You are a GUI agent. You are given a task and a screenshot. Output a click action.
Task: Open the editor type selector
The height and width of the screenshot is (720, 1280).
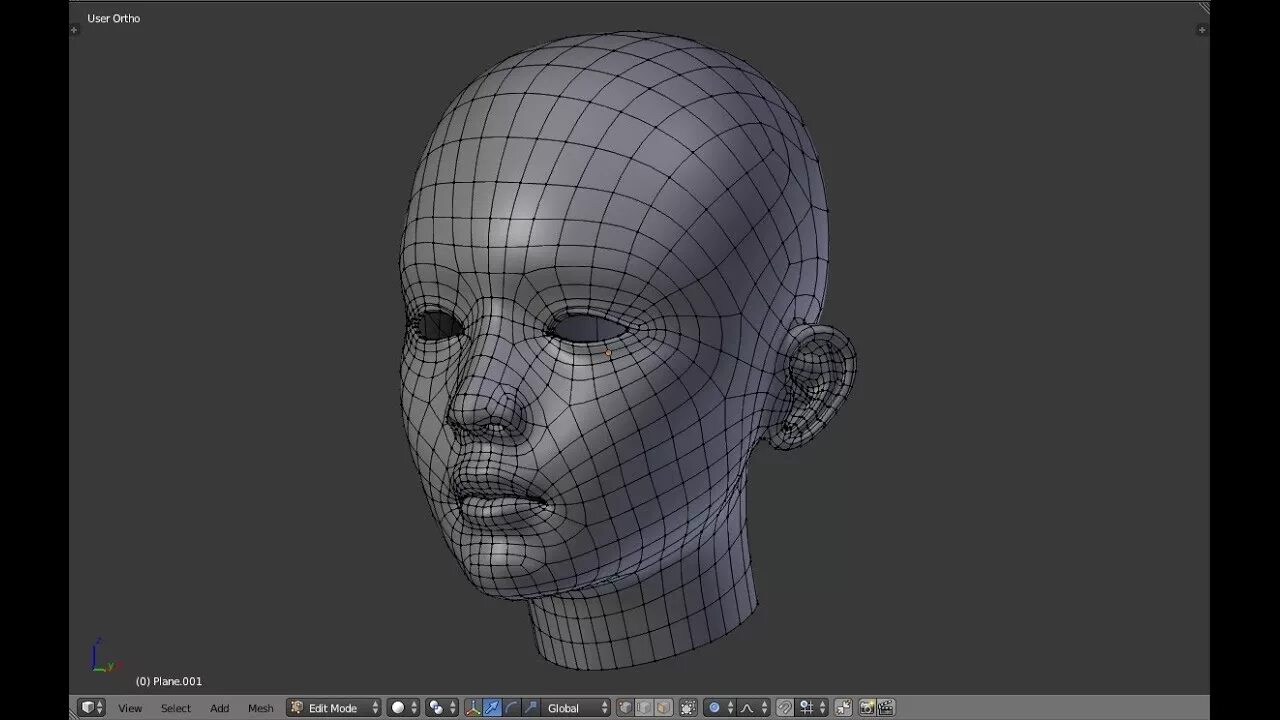pyautogui.click(x=92, y=708)
